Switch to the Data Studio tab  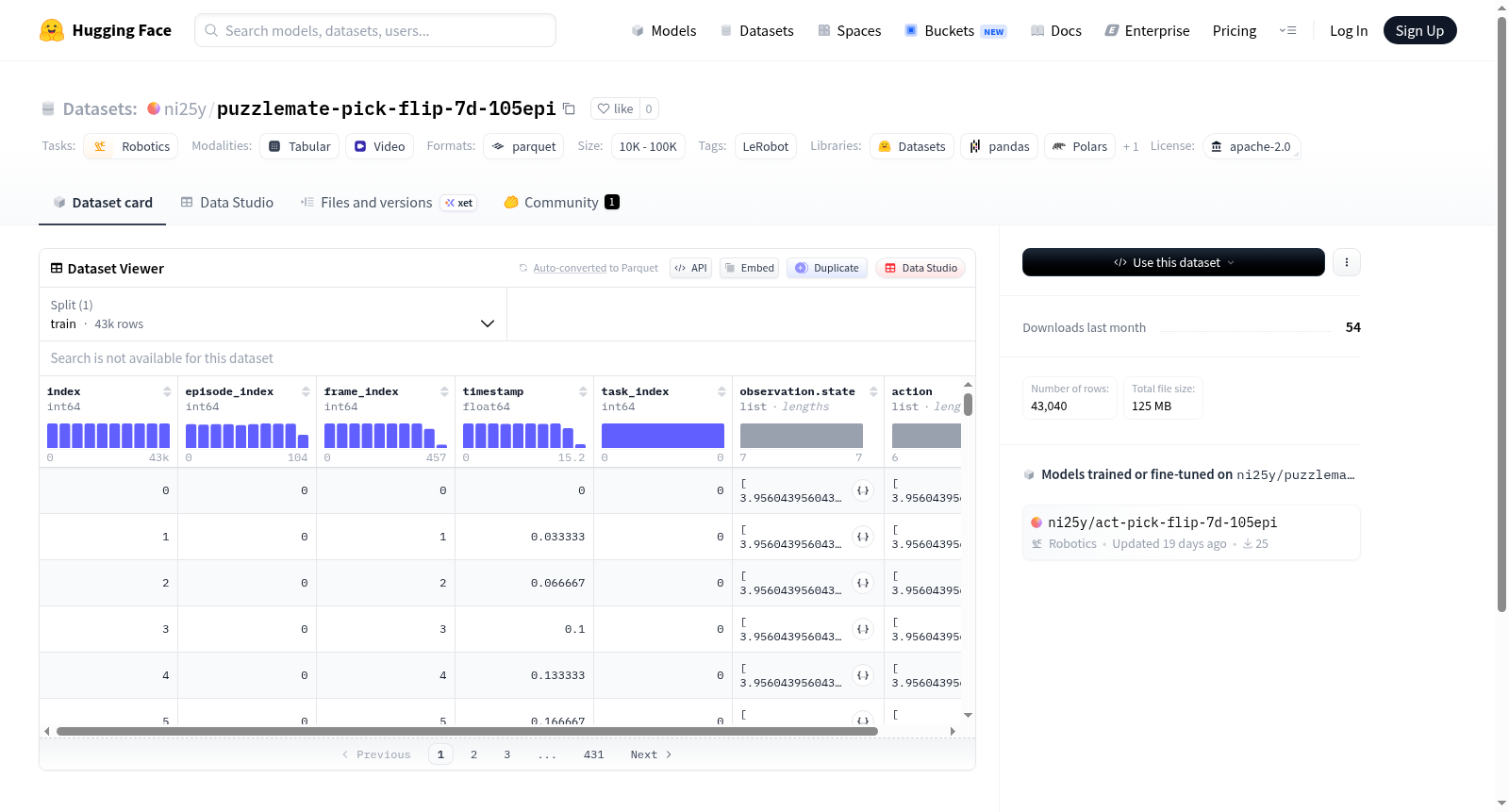point(227,202)
